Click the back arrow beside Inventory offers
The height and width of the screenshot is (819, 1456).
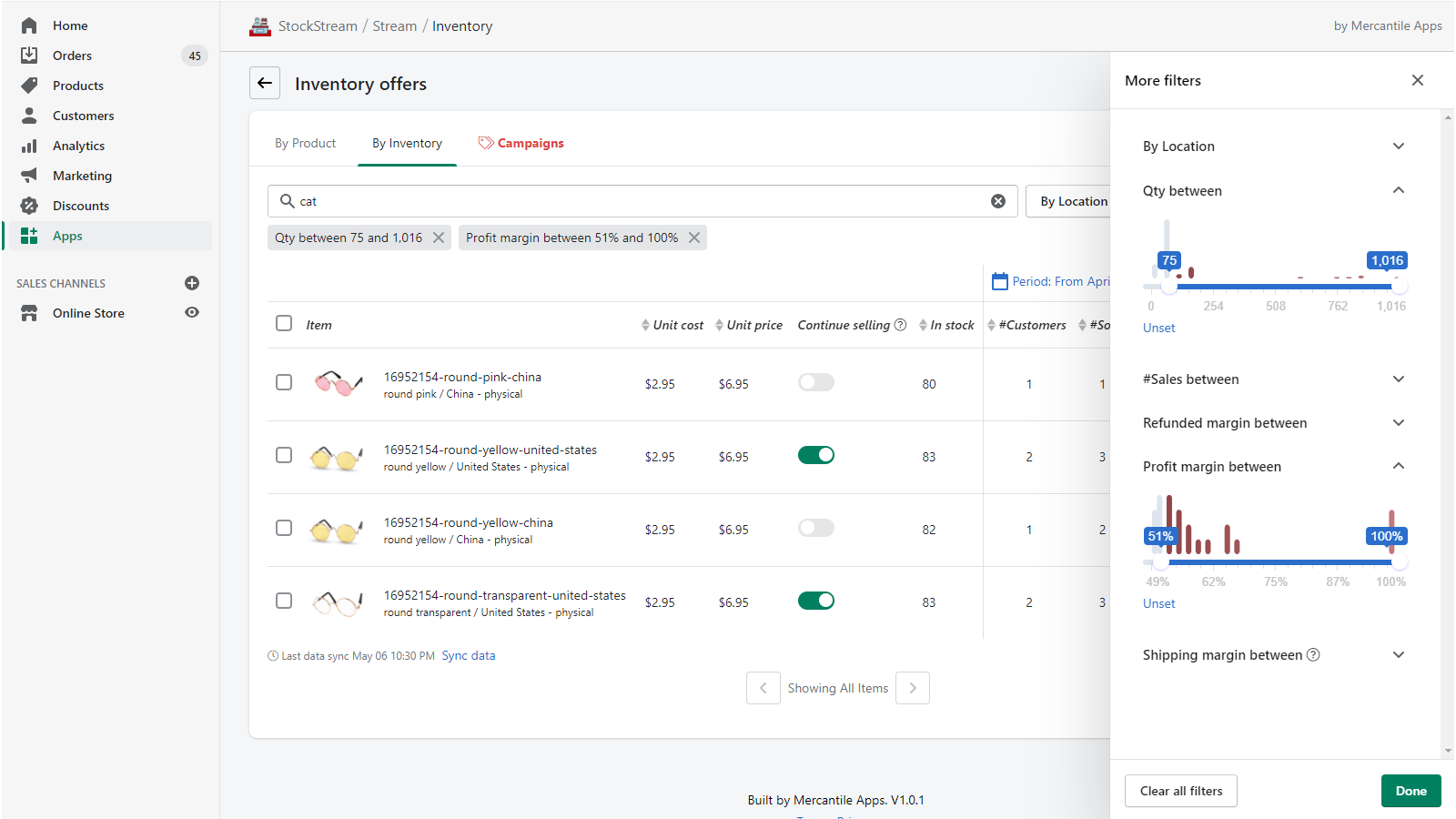(x=265, y=83)
